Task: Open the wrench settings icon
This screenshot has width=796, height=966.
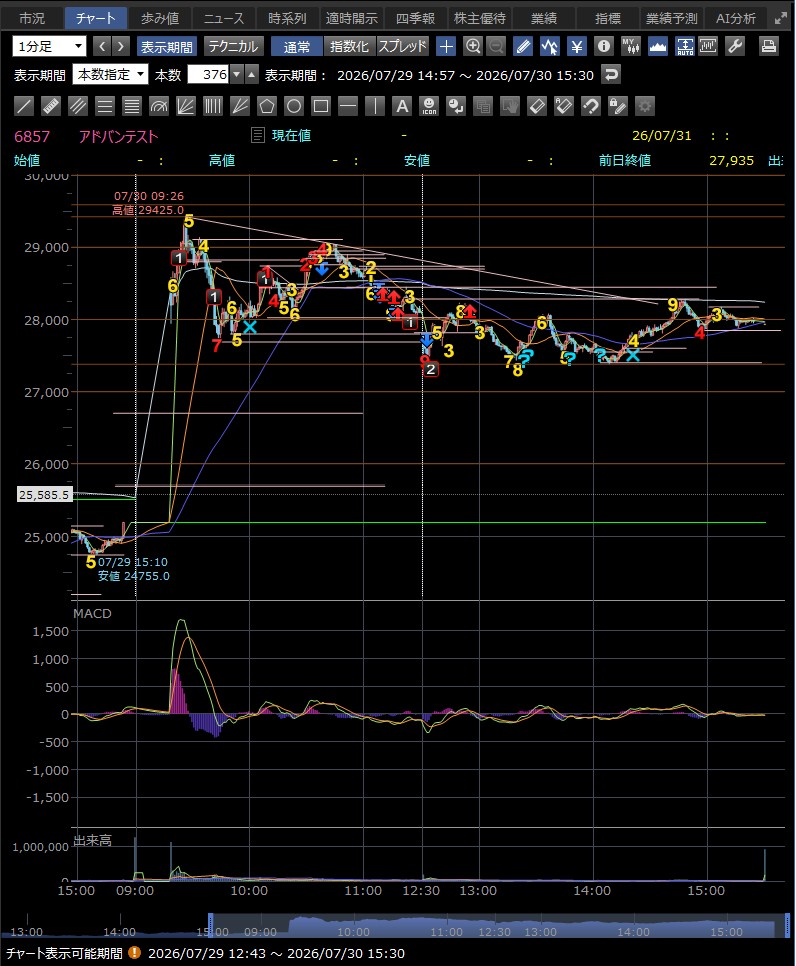Action: coord(735,46)
